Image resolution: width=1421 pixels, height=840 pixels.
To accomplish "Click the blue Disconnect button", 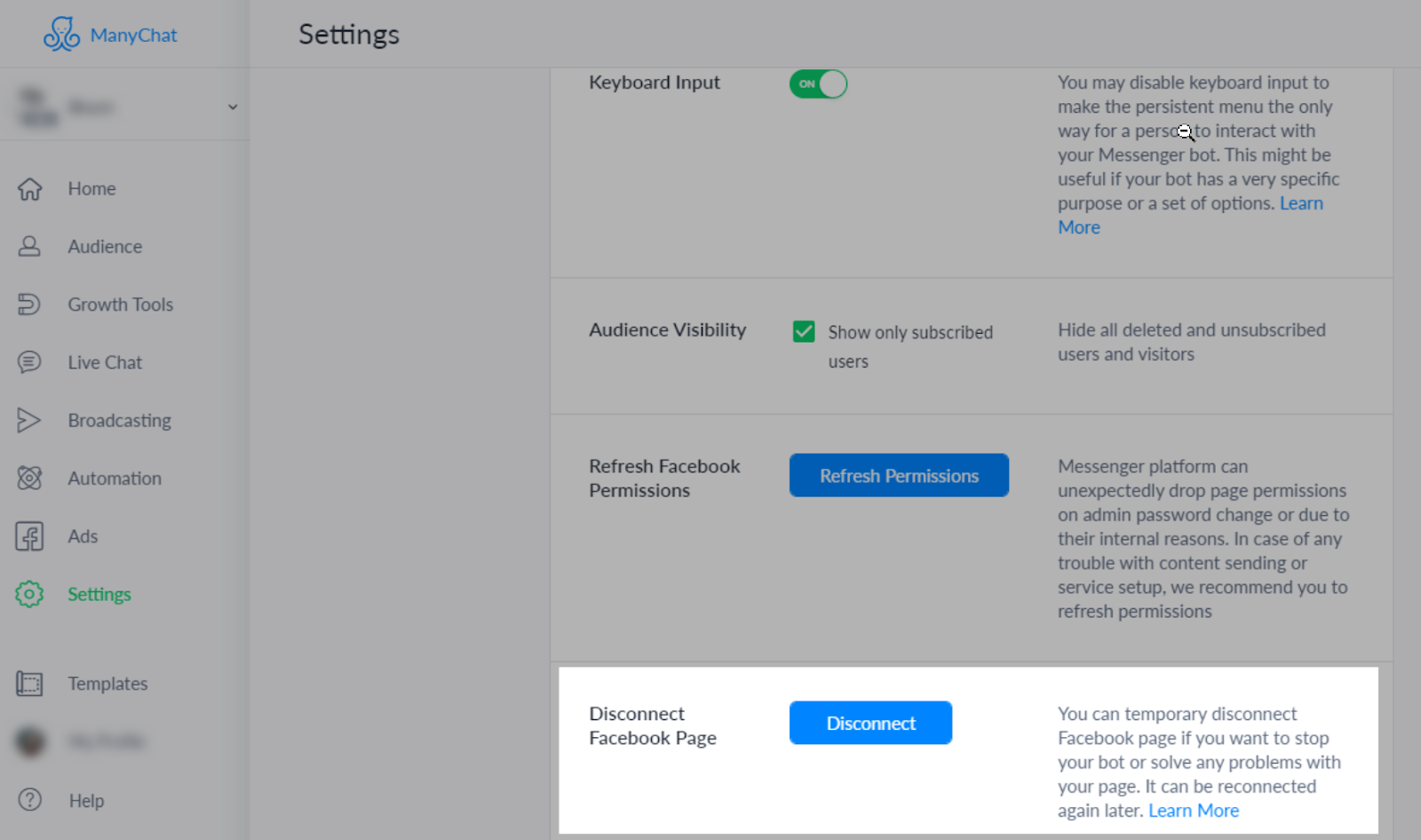I will (870, 723).
